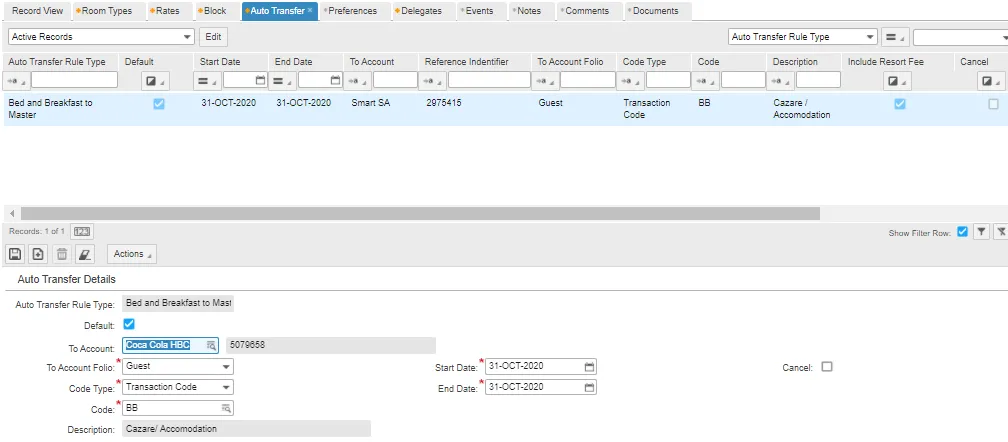Screen dimensions: 1008x442
Task: Close the Auto Transfer tab
Action: [310, 10]
